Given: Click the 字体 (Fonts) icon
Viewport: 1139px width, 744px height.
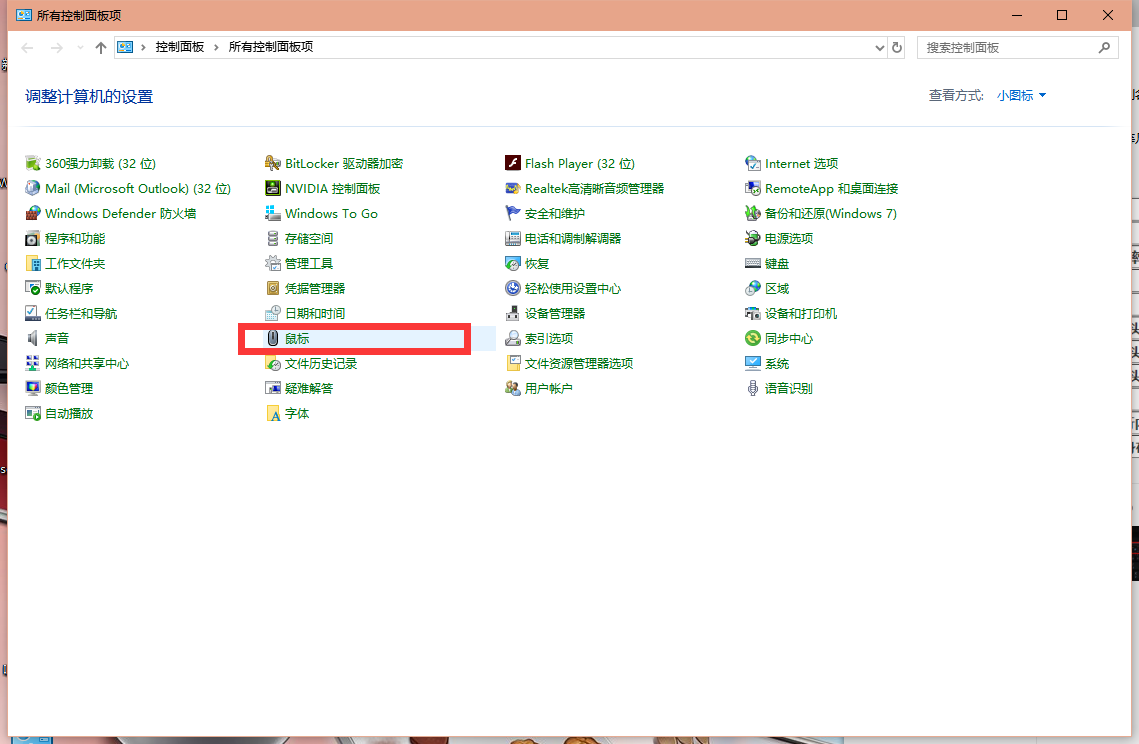Looking at the screenshot, I should 273,414.
